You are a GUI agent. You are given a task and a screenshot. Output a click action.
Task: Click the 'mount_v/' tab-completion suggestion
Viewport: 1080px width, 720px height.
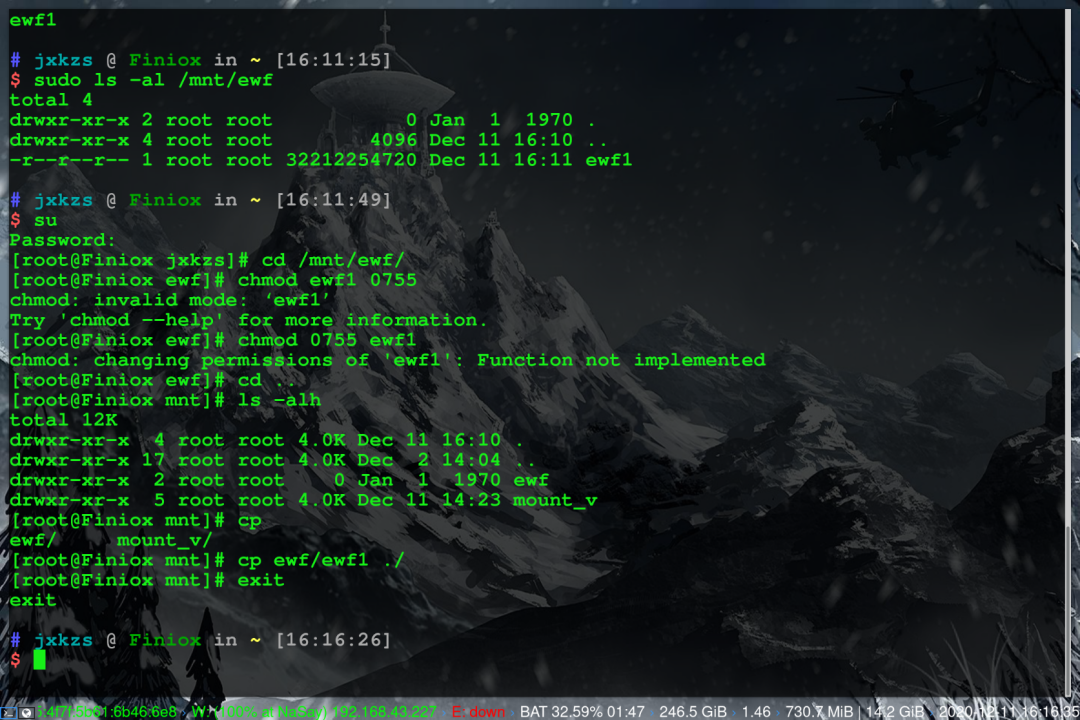tap(165, 539)
